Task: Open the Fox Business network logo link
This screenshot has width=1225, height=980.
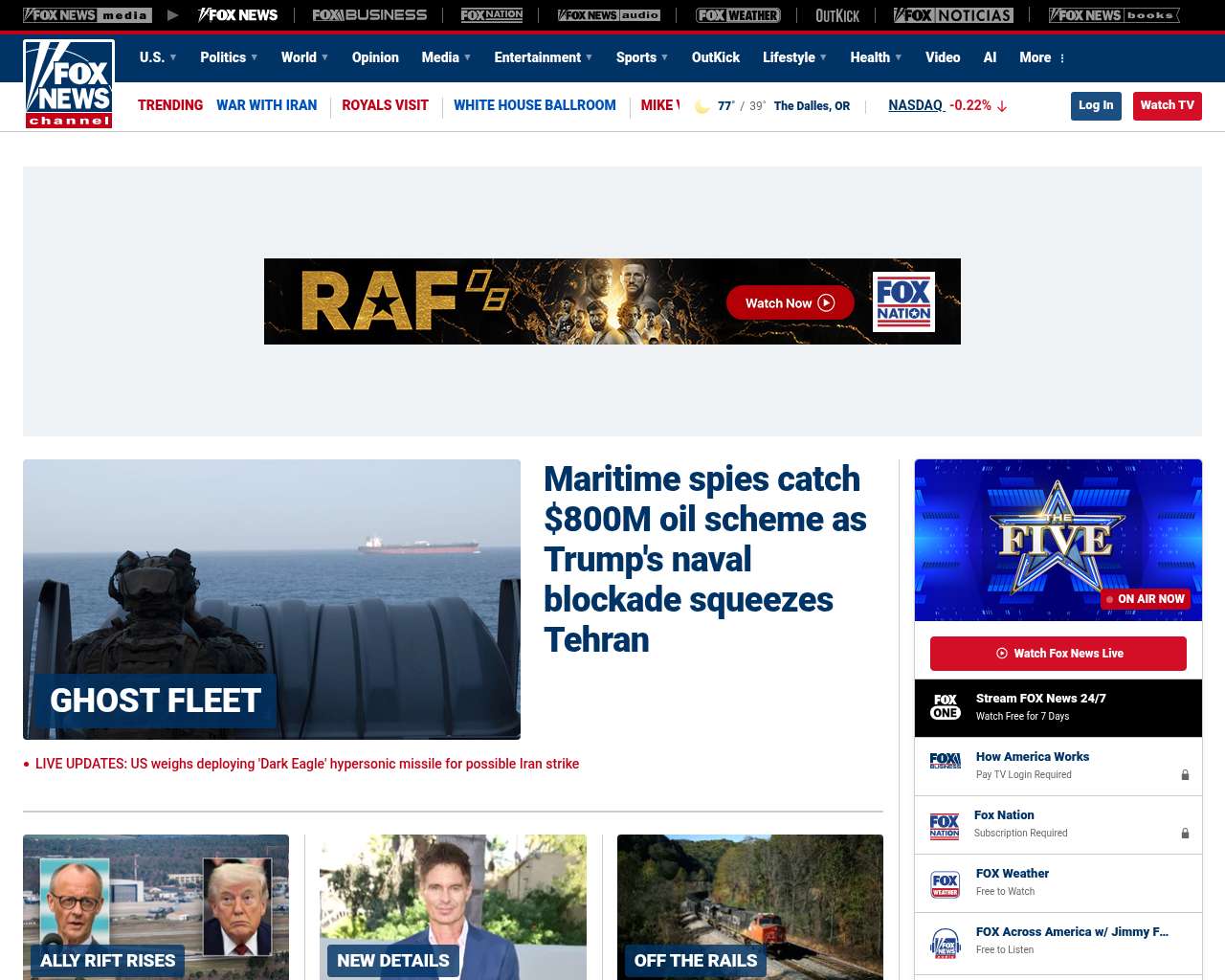Action: pos(369,15)
